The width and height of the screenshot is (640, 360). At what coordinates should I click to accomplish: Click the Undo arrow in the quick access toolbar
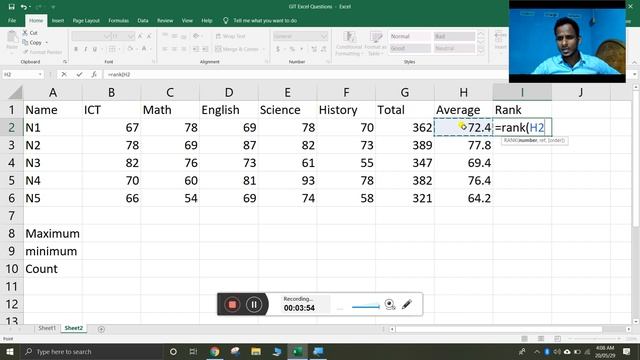pyautogui.click(x=24, y=7)
